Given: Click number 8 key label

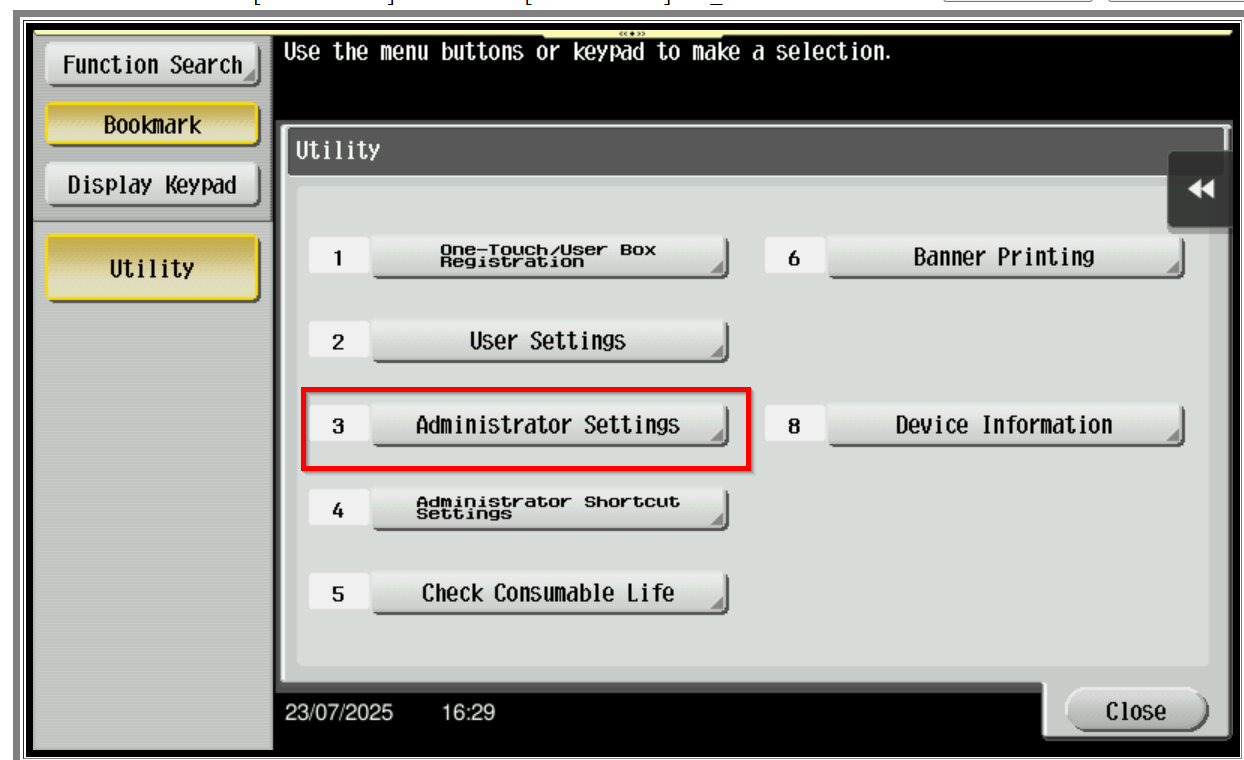Looking at the screenshot, I should [794, 426].
